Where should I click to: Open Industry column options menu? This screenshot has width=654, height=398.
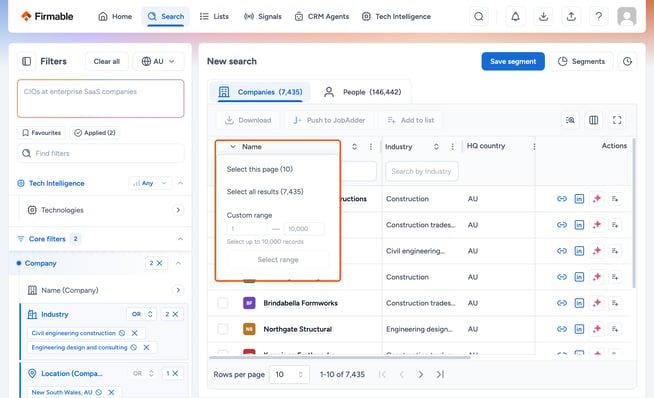click(x=453, y=146)
